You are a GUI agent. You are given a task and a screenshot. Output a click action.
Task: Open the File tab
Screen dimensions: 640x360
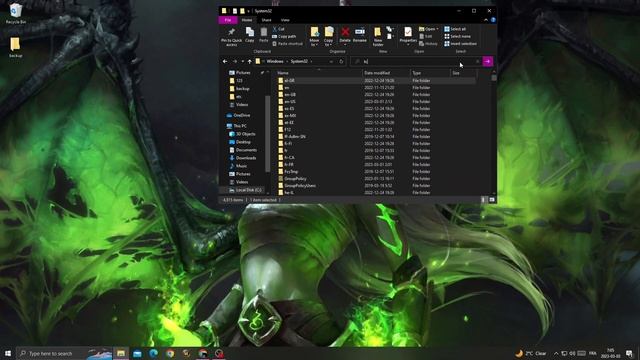coord(228,20)
